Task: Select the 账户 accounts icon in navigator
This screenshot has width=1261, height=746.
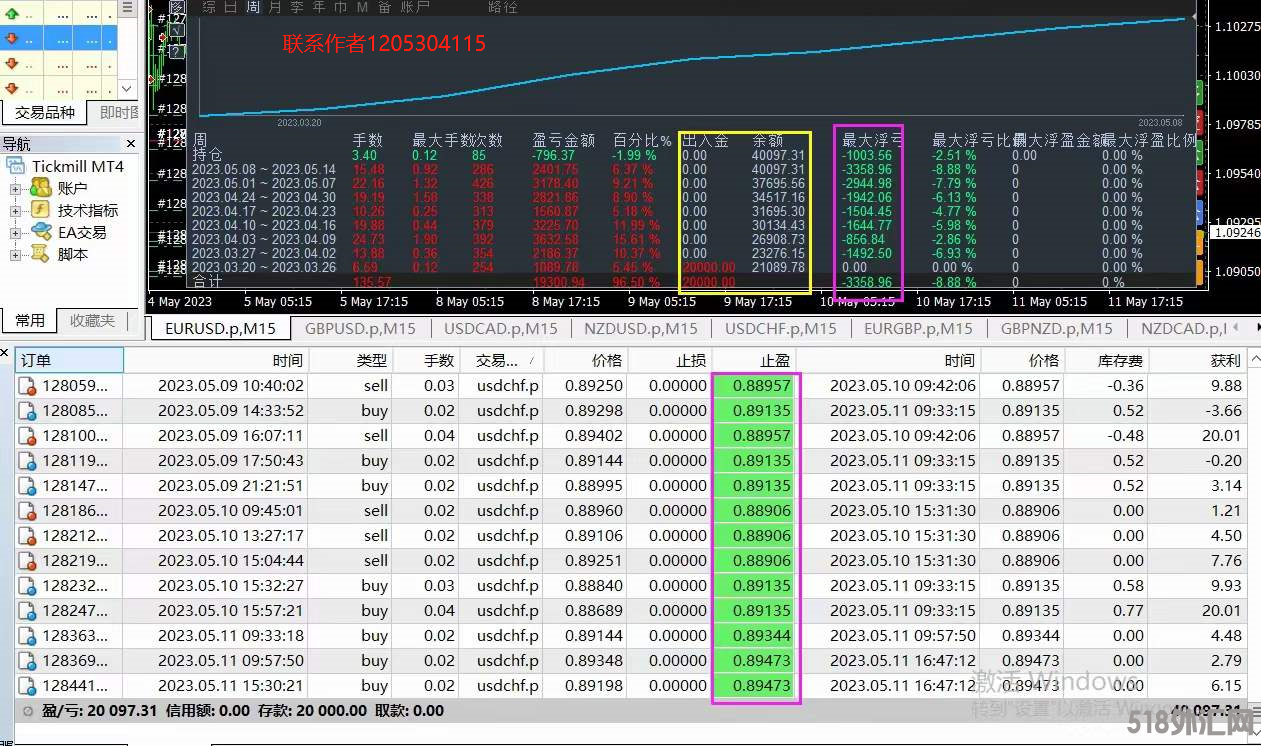Action: [41, 188]
